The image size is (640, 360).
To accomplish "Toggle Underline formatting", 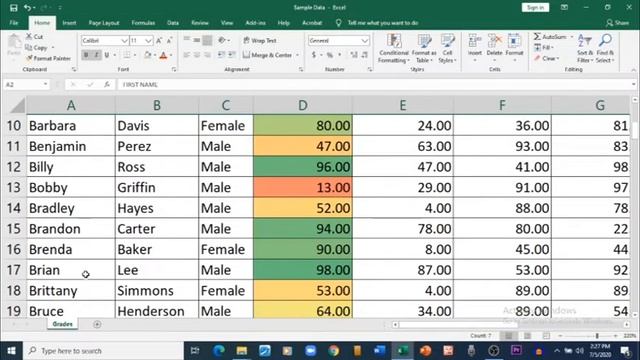I will (x=107, y=55).
